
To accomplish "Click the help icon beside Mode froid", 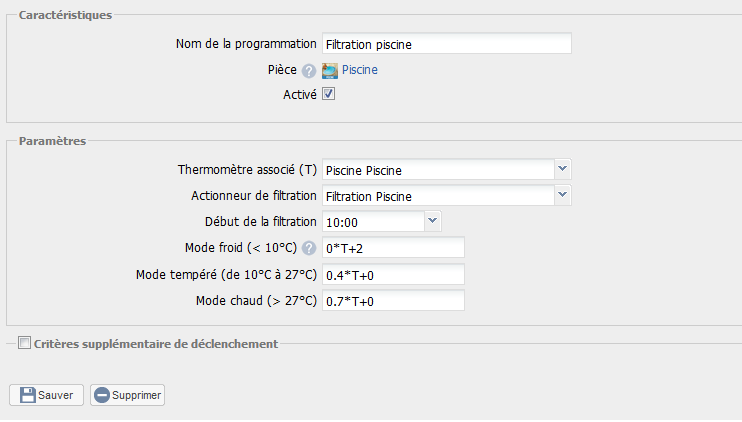I will (x=309, y=248).
